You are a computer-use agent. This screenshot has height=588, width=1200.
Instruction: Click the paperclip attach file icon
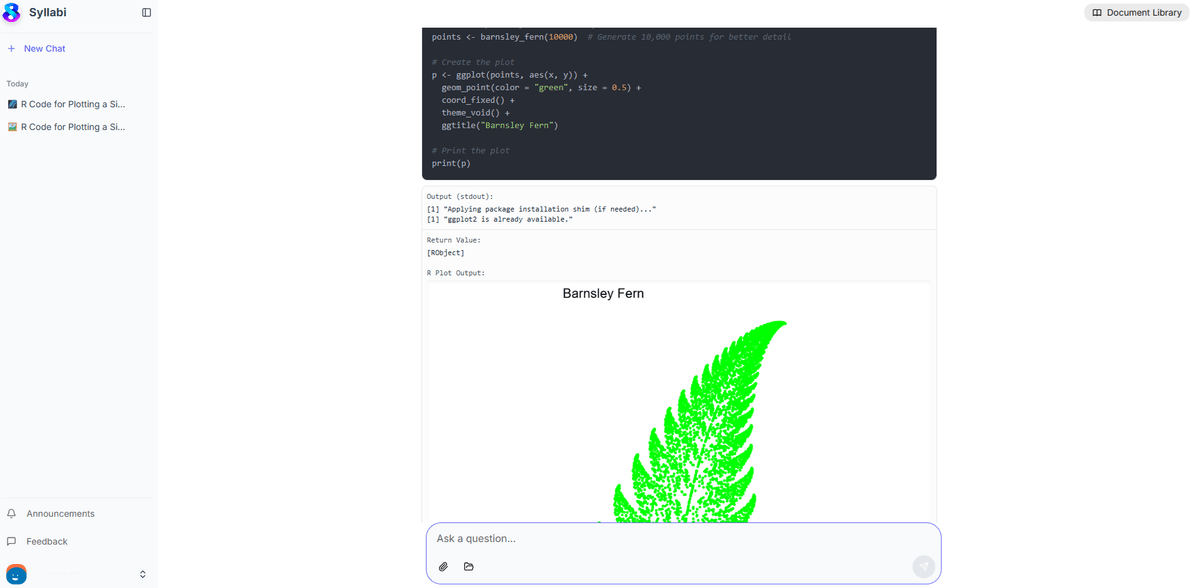tap(444, 567)
